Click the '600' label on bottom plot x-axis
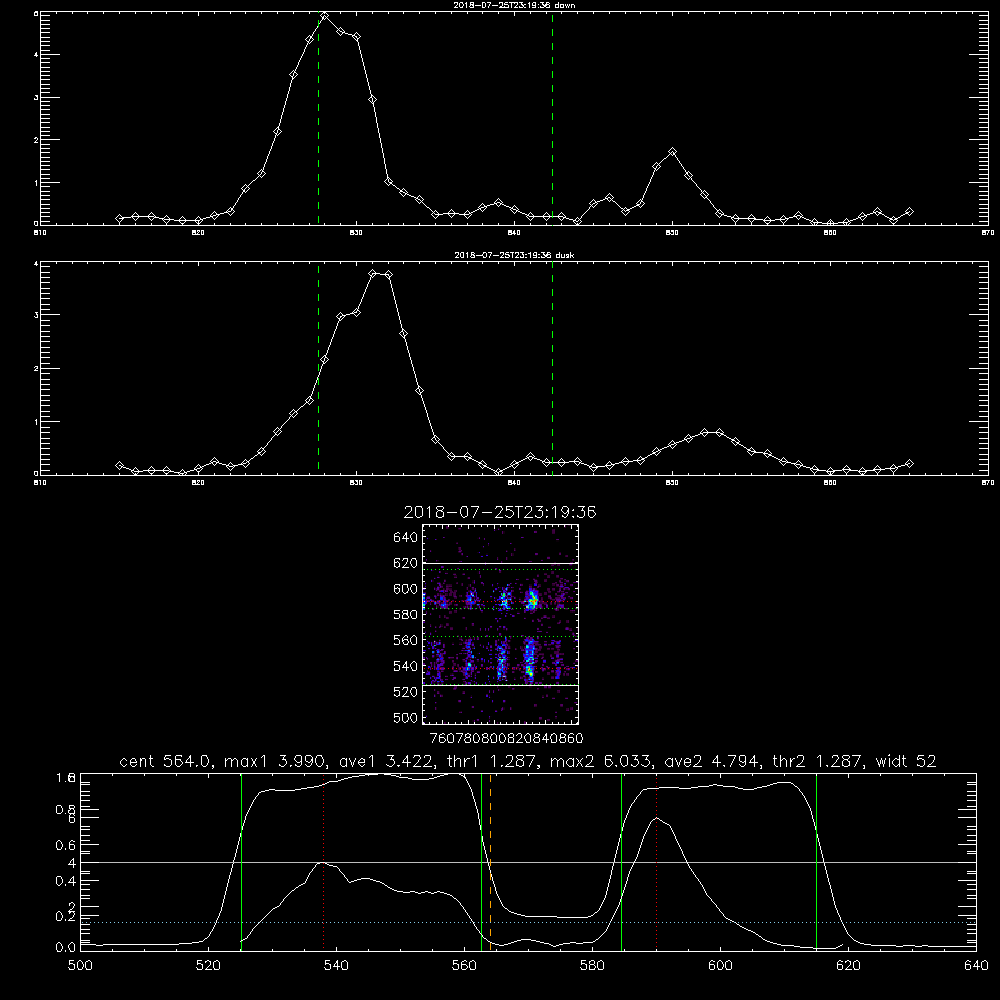The image size is (1000, 1000). pos(720,966)
